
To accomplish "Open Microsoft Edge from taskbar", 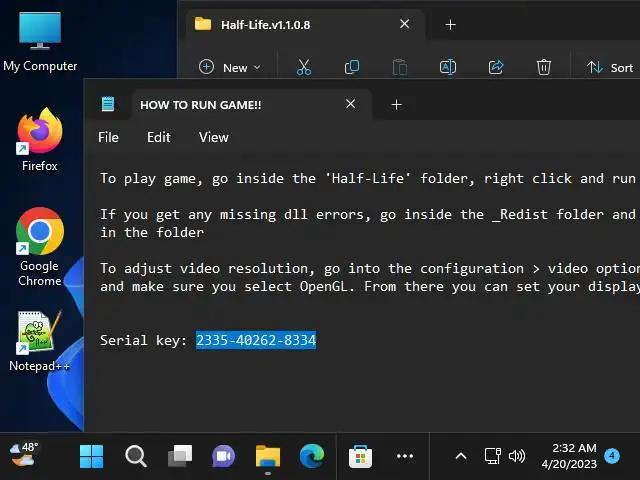I will click(x=312, y=456).
